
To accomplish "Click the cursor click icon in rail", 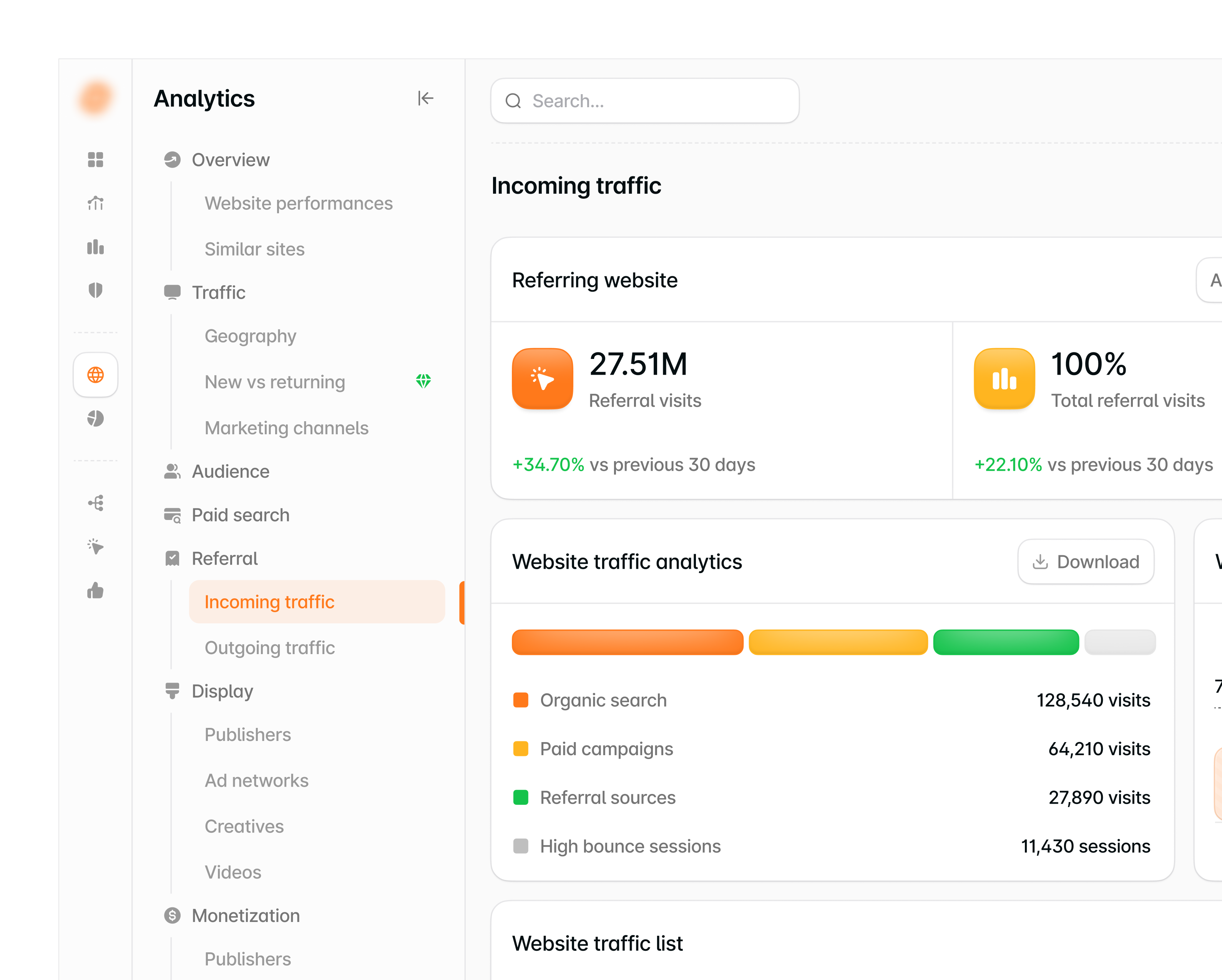I will [95, 546].
